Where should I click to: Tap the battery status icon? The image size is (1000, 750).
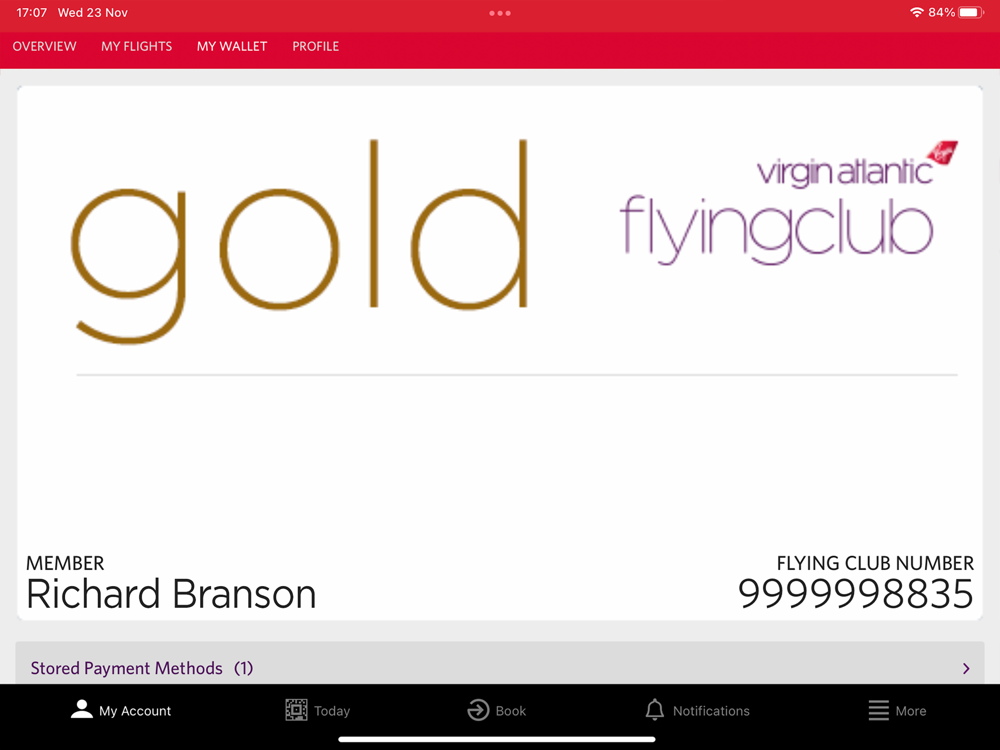pyautogui.click(x=970, y=12)
